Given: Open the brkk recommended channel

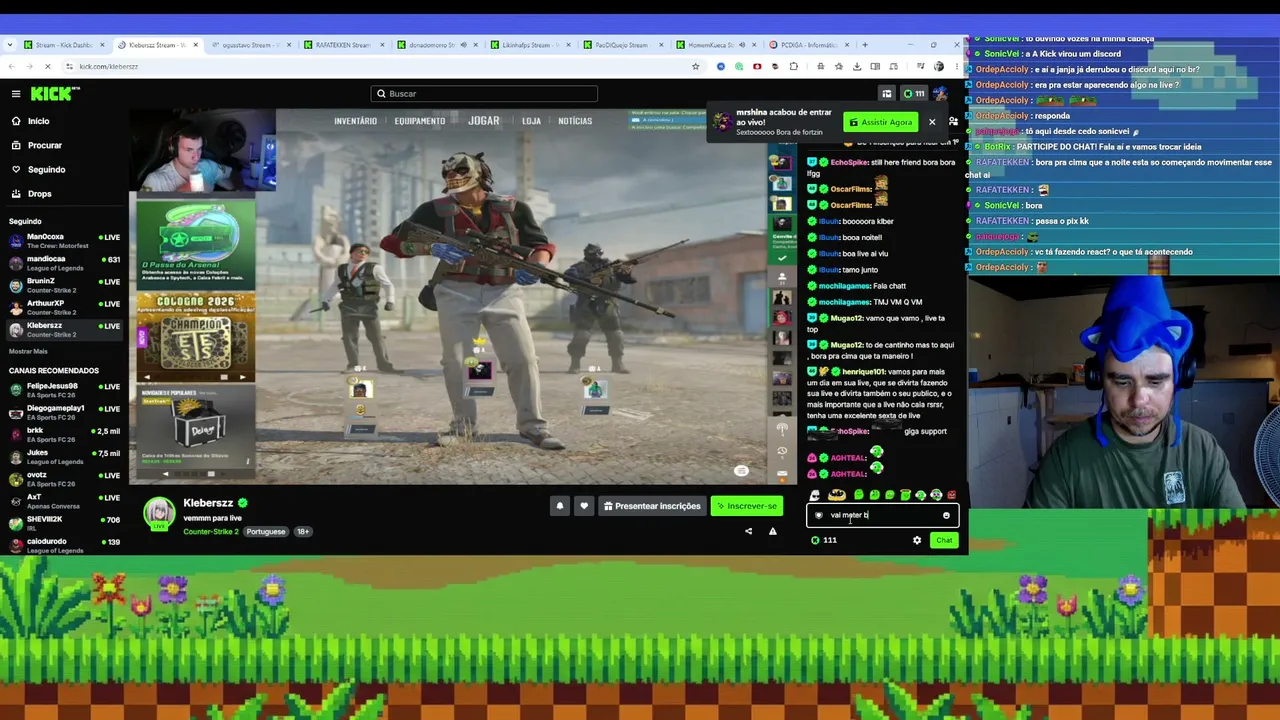Looking at the screenshot, I should point(64,434).
